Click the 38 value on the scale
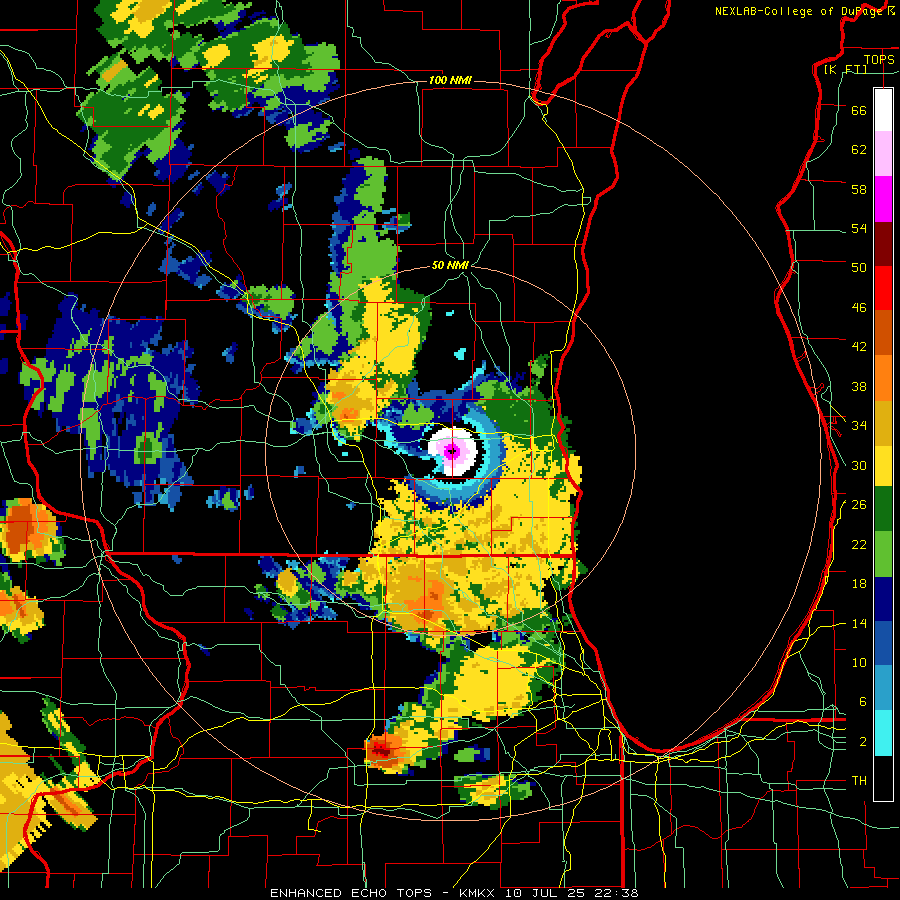 pyautogui.click(x=859, y=386)
